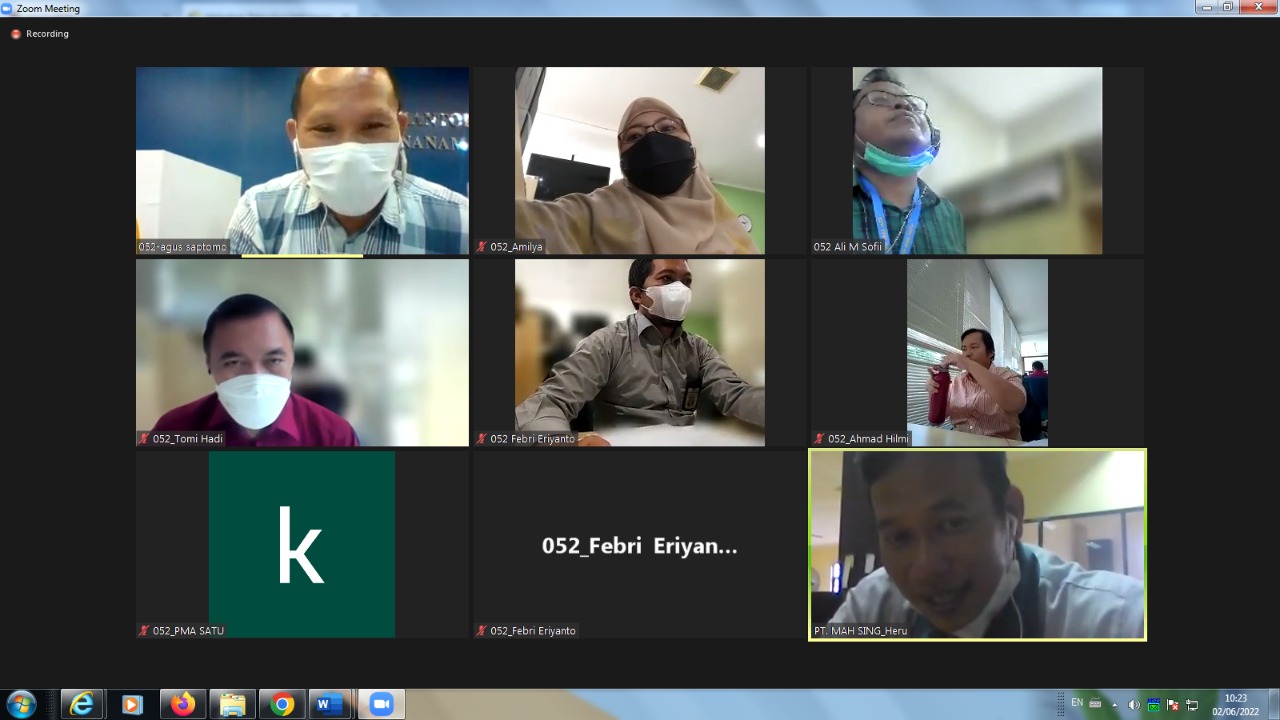This screenshot has height=720, width=1280.
Task: Select the PT. MAH SING_Heru video tile
Action: point(977,544)
